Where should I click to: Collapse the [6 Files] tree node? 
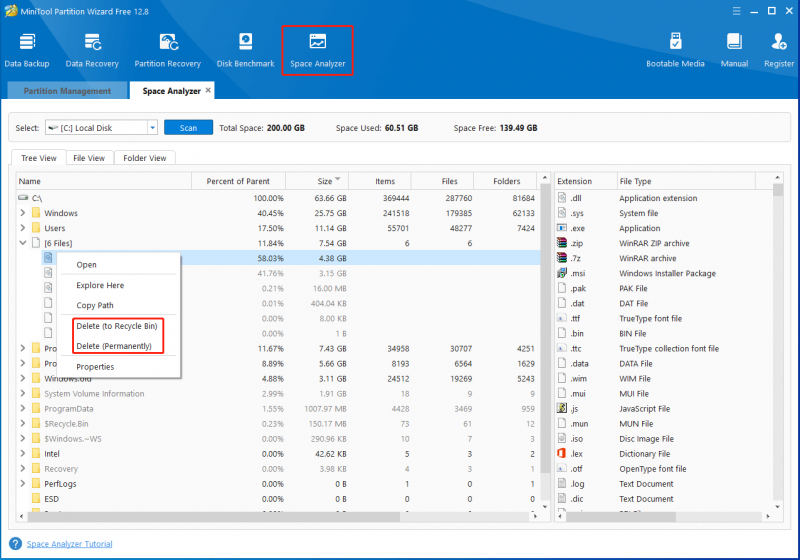click(22, 243)
